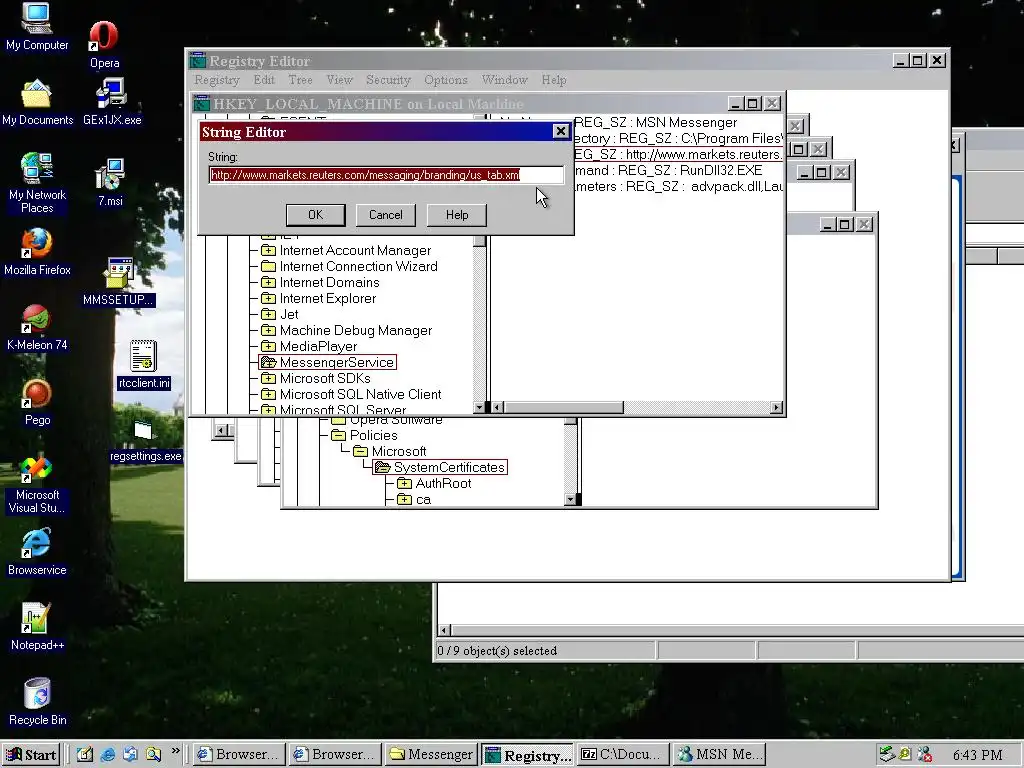Collapse the Policies registry key
Image resolution: width=1024 pixels, height=768 pixels.
[338, 435]
